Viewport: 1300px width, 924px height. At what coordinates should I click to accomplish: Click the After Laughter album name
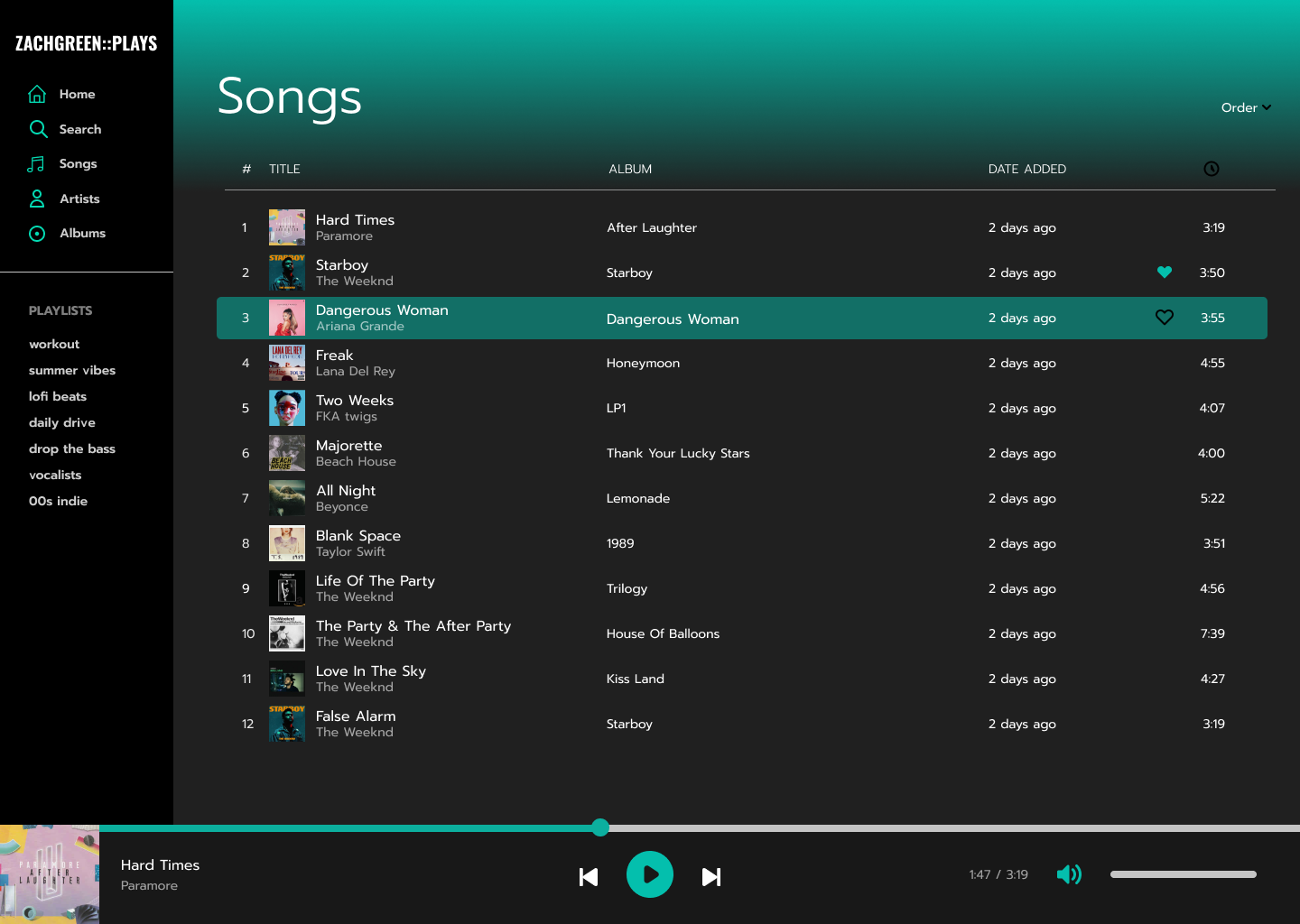pos(652,227)
